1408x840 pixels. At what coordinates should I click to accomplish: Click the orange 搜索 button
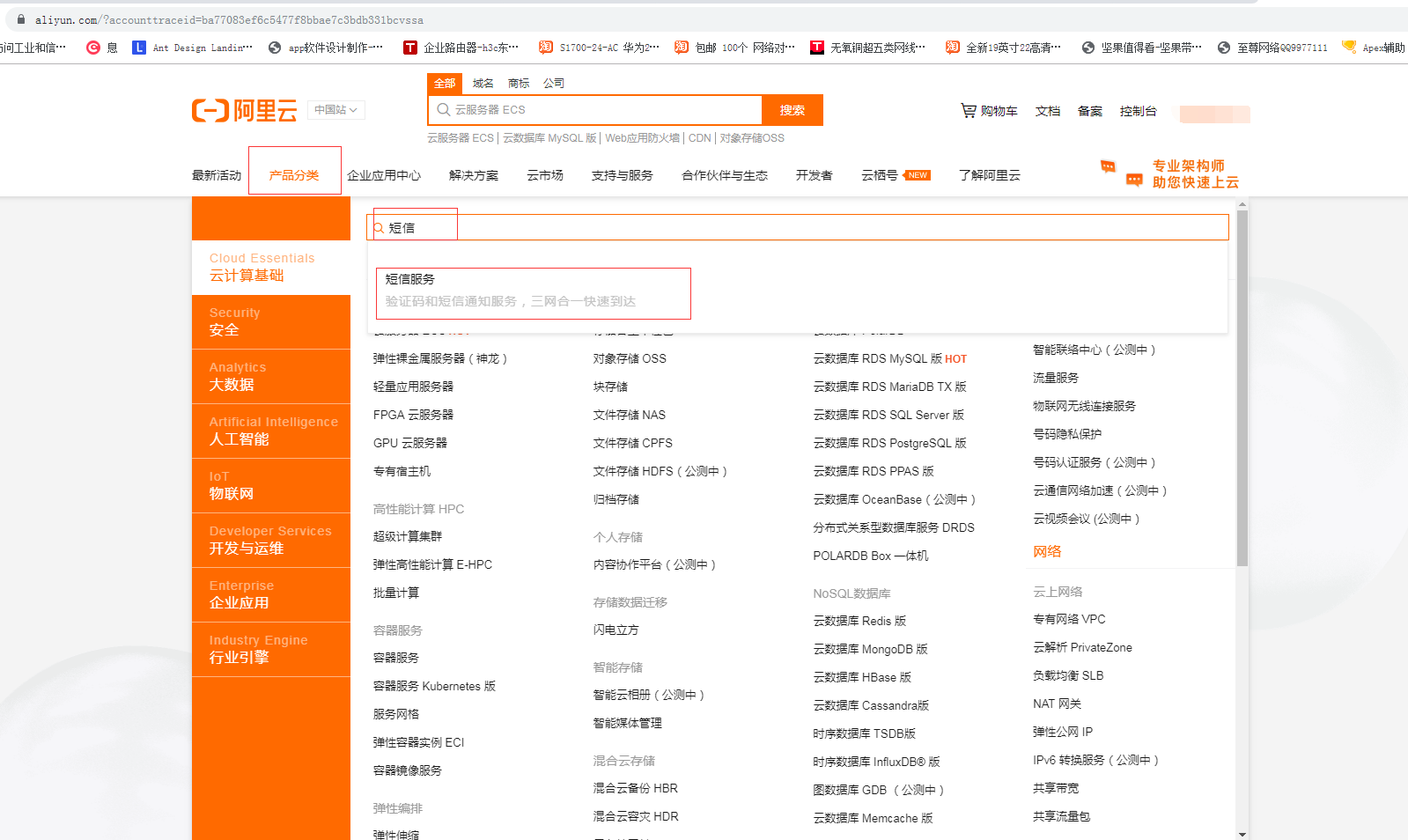coord(792,110)
